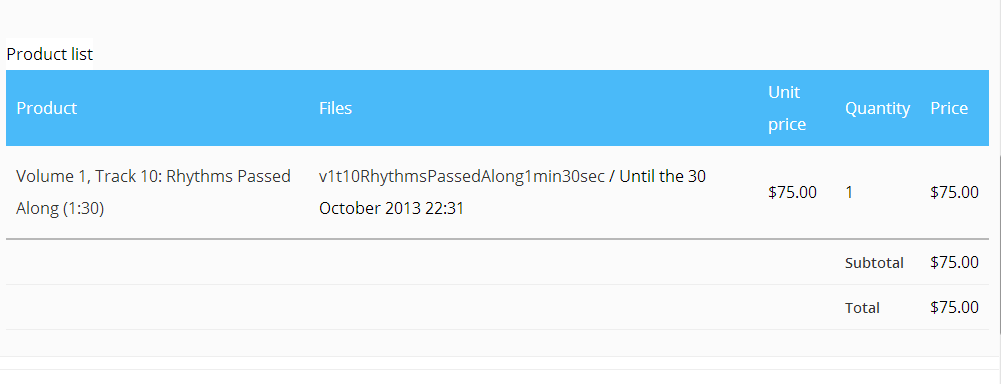
Task: Click the Subtotal label
Action: (x=874, y=263)
